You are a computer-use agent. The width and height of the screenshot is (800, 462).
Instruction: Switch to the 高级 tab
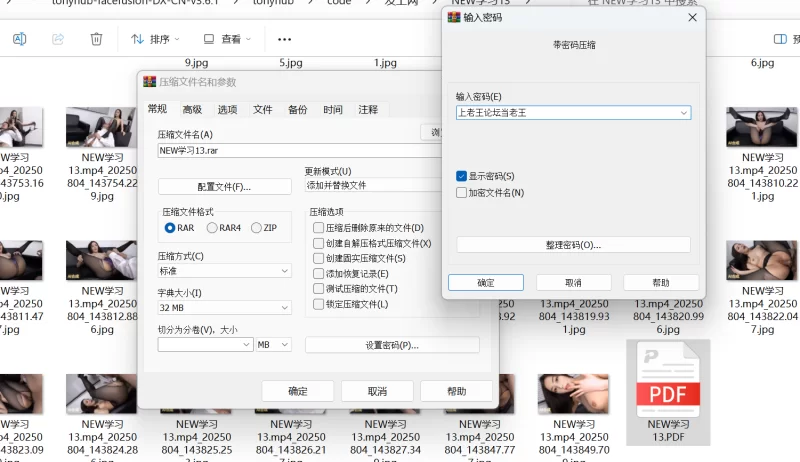(192, 110)
